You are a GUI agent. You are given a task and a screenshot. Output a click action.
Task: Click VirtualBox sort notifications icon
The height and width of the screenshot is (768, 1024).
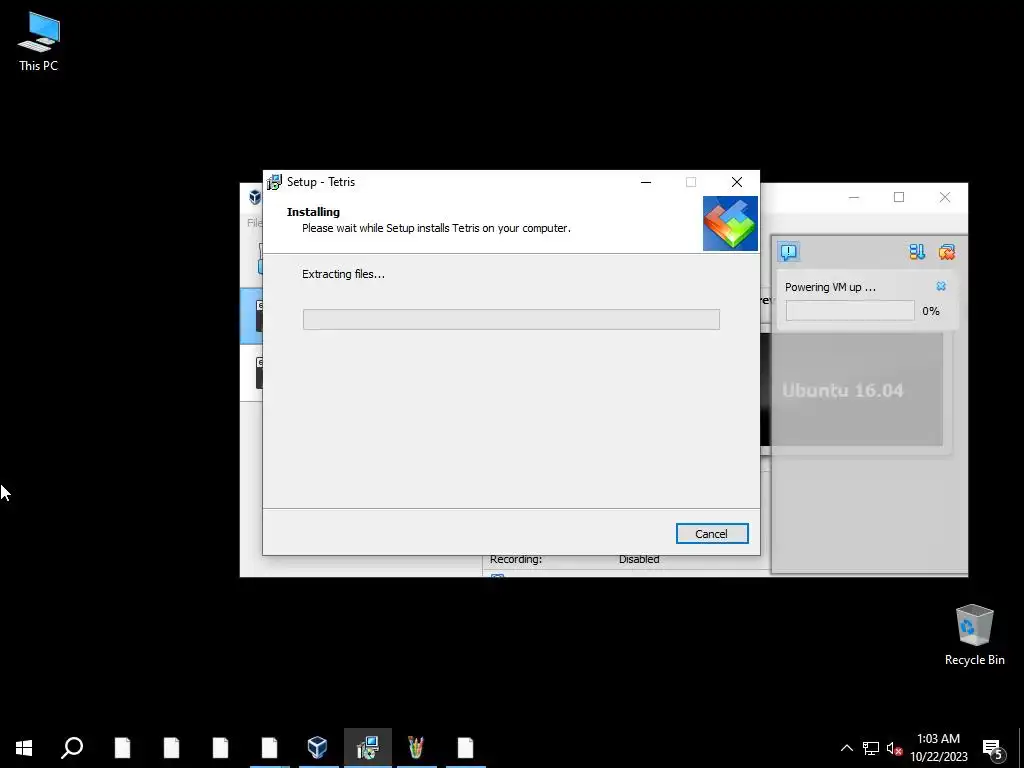[x=917, y=251]
